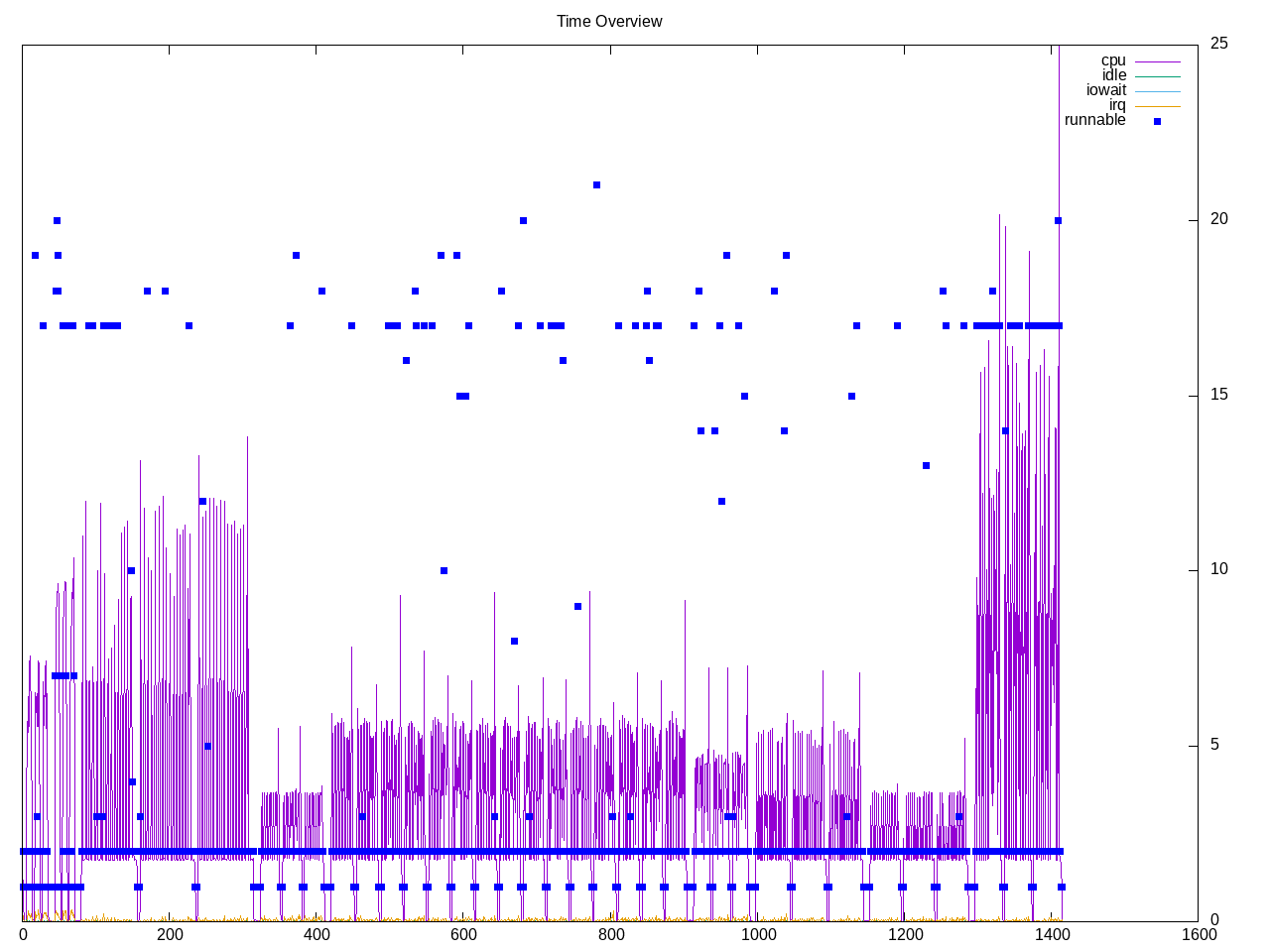The height and width of the screenshot is (952, 1270).
Task: Select the "runnable" legend label
Action: point(1094,120)
